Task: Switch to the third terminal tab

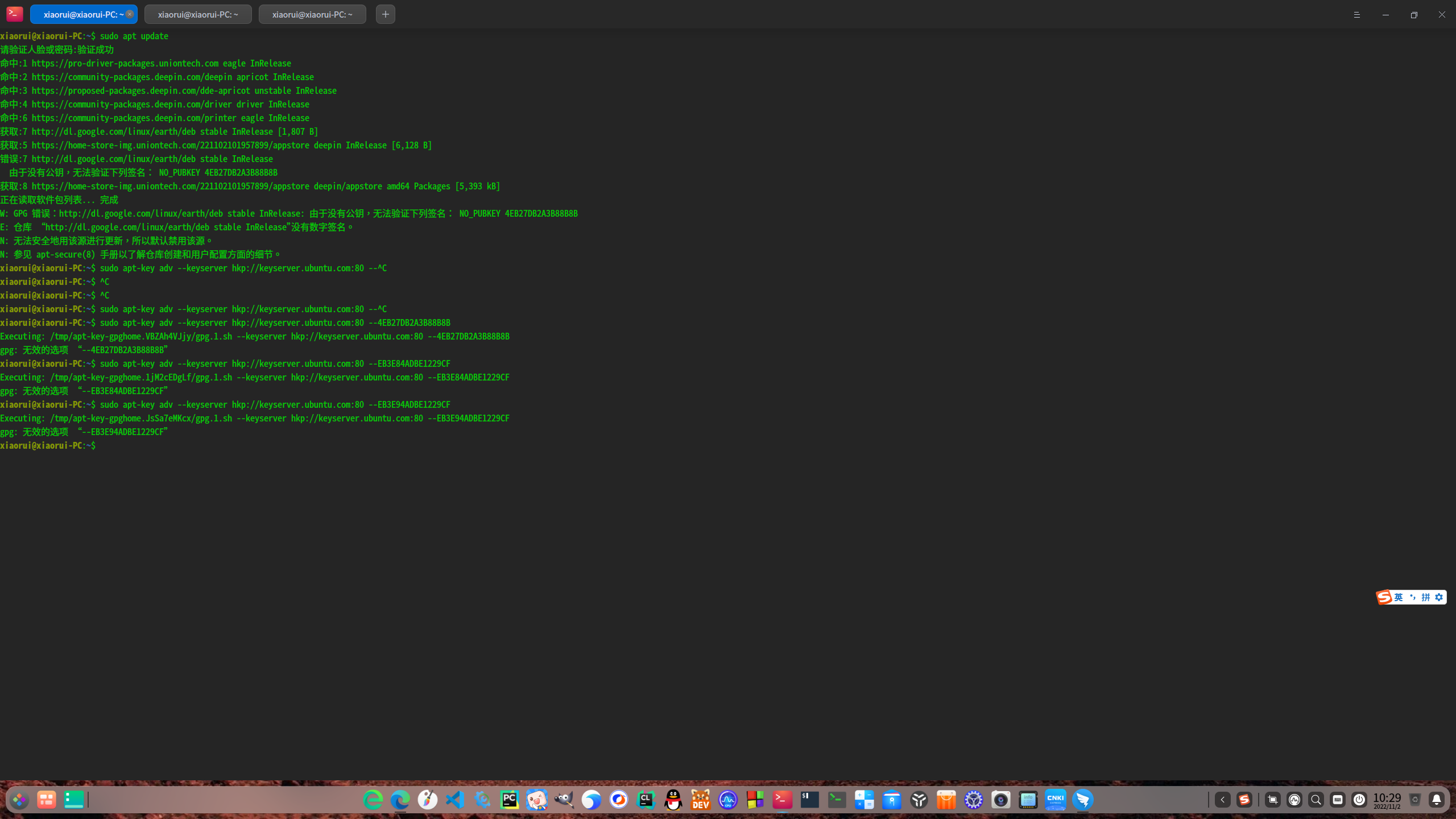Action: [312, 14]
